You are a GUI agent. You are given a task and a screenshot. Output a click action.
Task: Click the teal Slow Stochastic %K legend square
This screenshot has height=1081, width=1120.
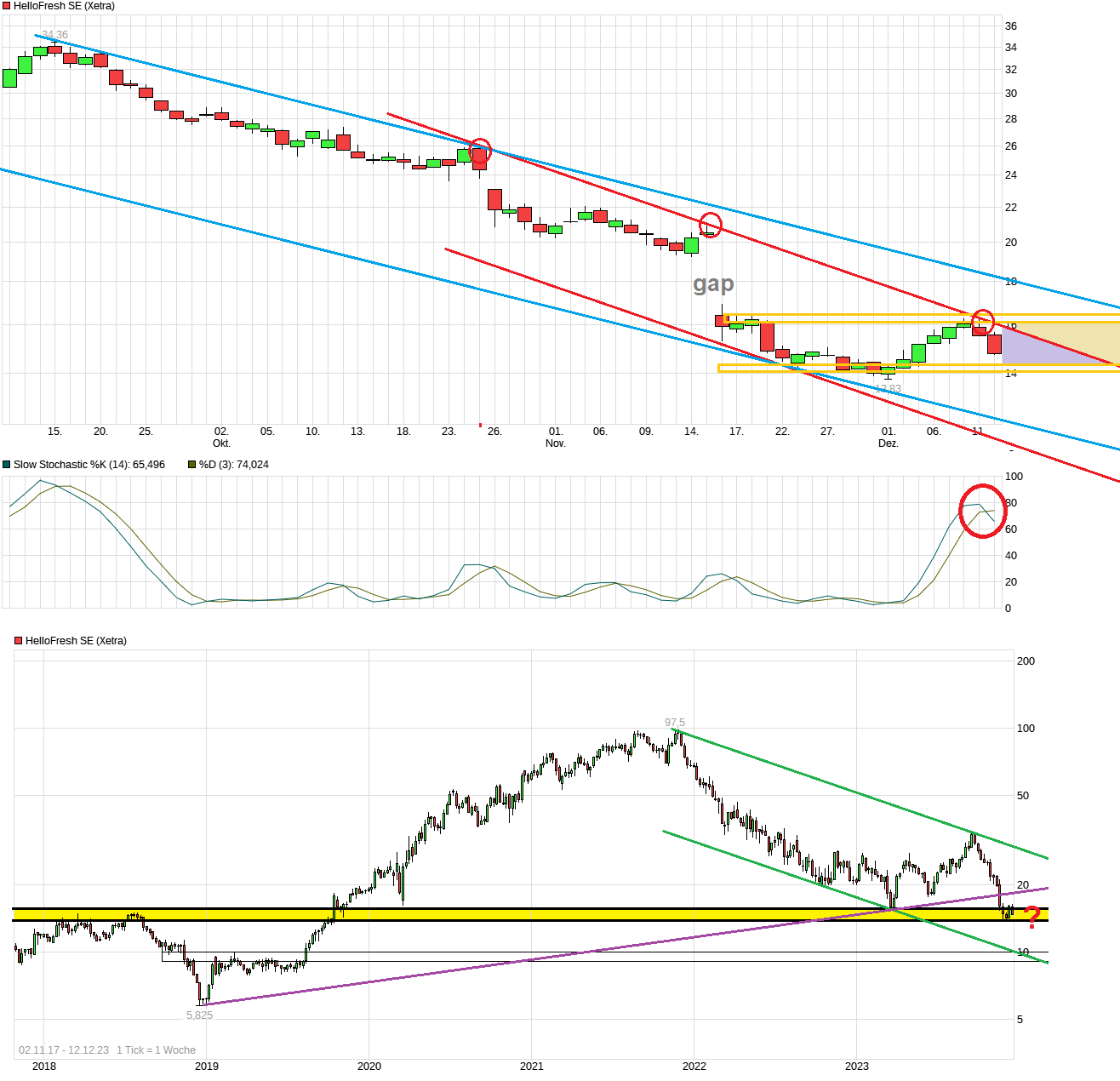click(7, 465)
